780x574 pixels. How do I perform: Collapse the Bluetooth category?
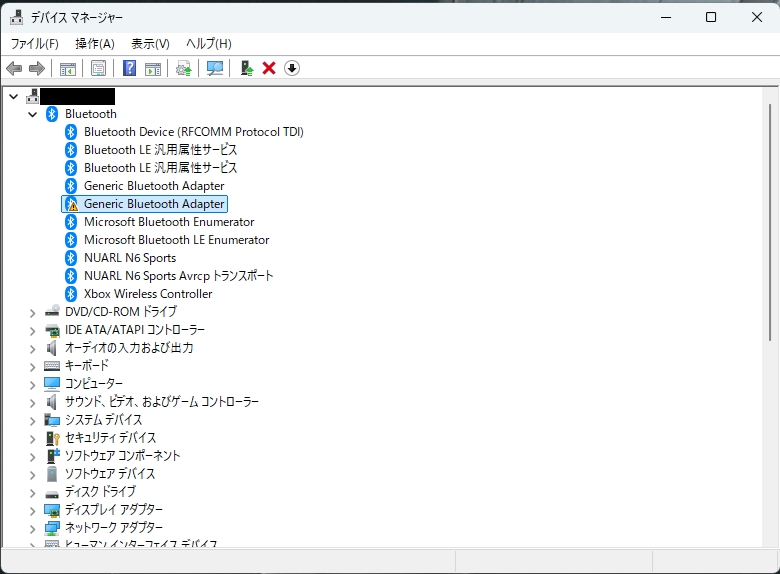tap(33, 114)
